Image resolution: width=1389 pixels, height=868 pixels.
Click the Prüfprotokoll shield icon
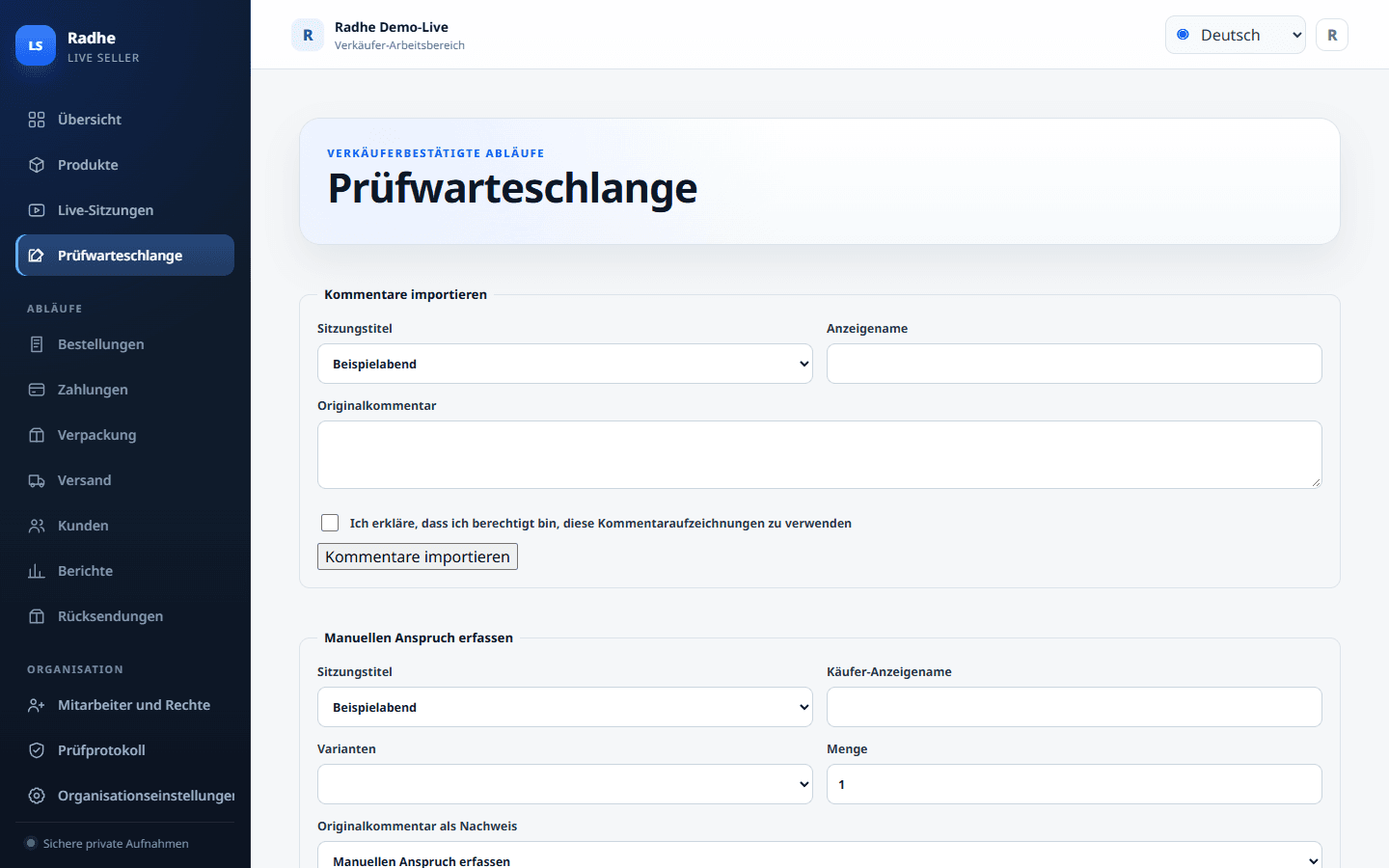pyautogui.click(x=37, y=750)
